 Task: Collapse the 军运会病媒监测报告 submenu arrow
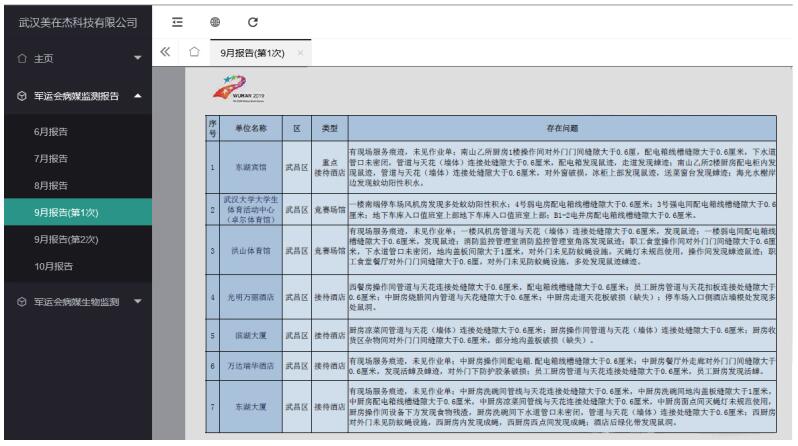[138, 96]
